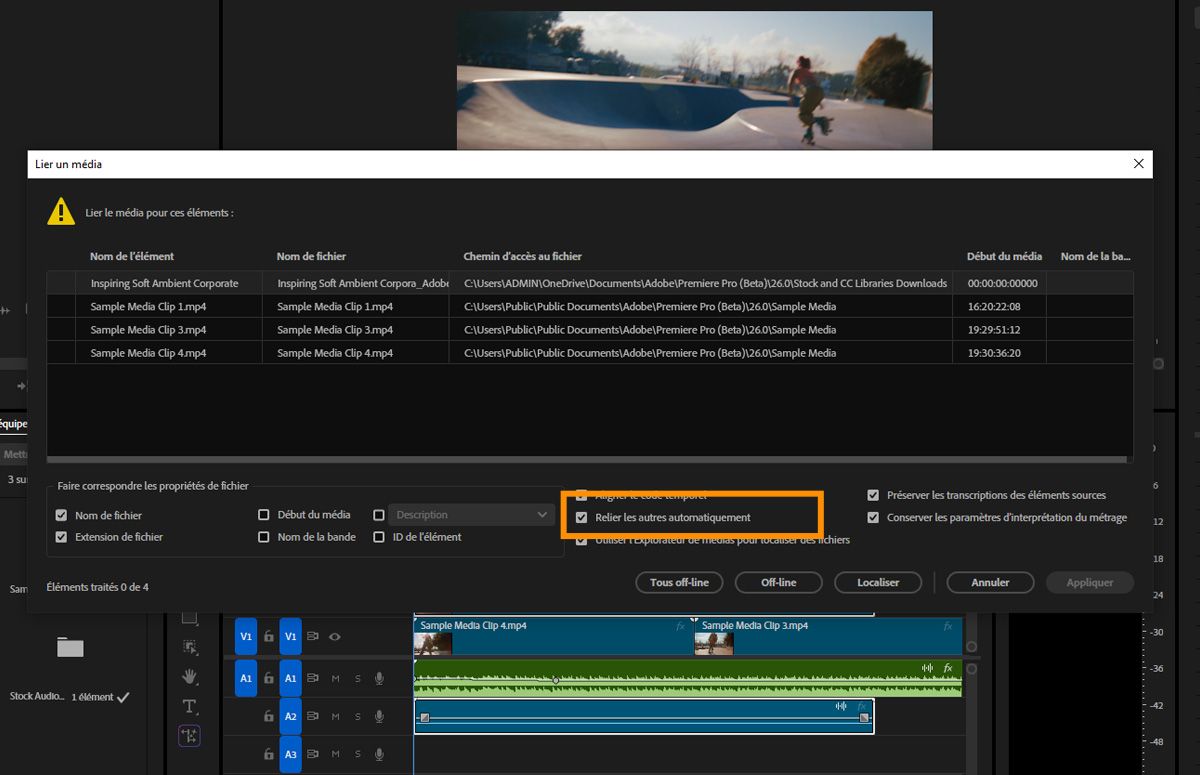Click the Chemin d'accès au fichier column header
The width and height of the screenshot is (1200, 775).
522,256
